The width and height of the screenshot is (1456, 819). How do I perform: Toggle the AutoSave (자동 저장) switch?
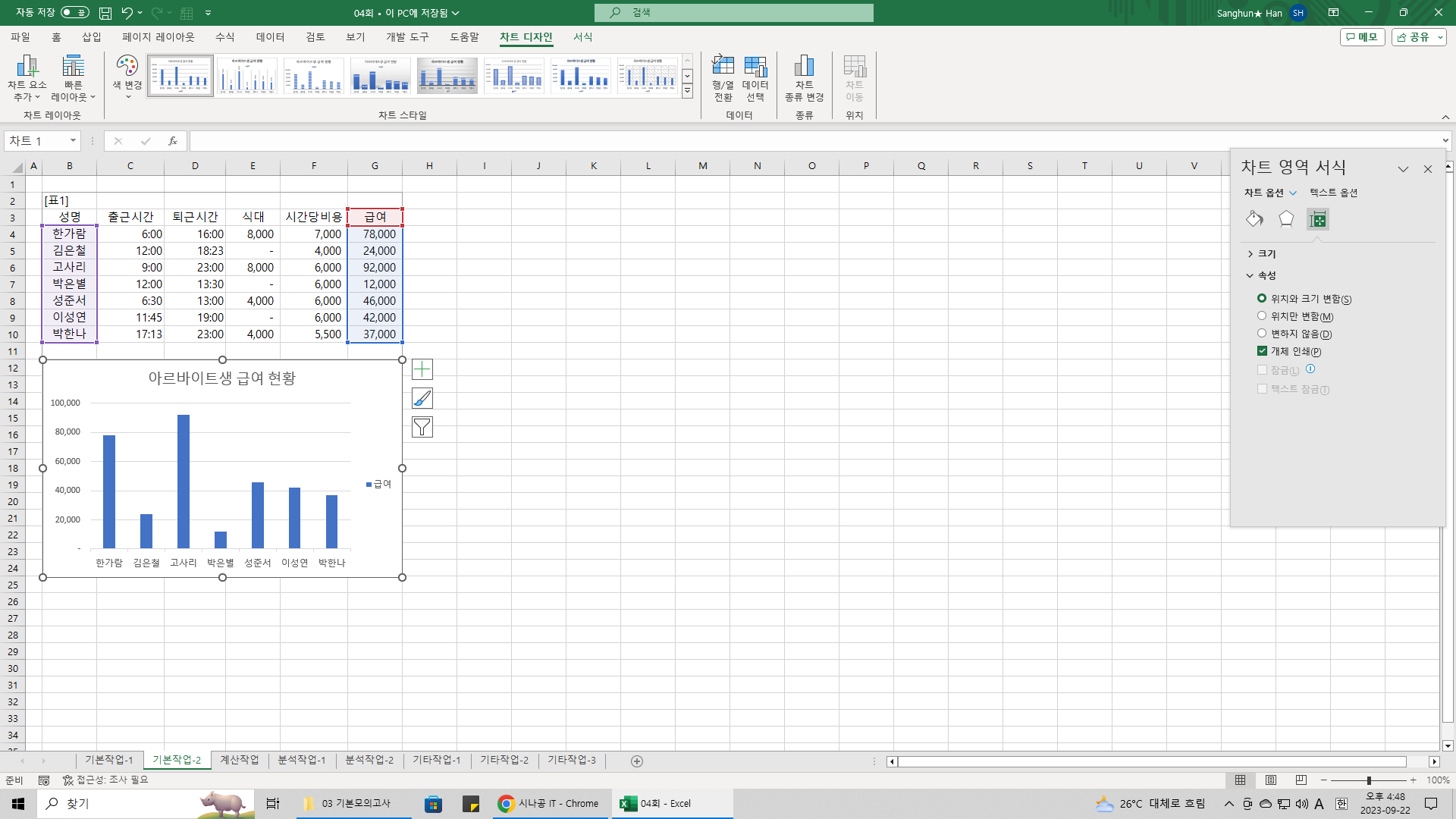coord(74,12)
